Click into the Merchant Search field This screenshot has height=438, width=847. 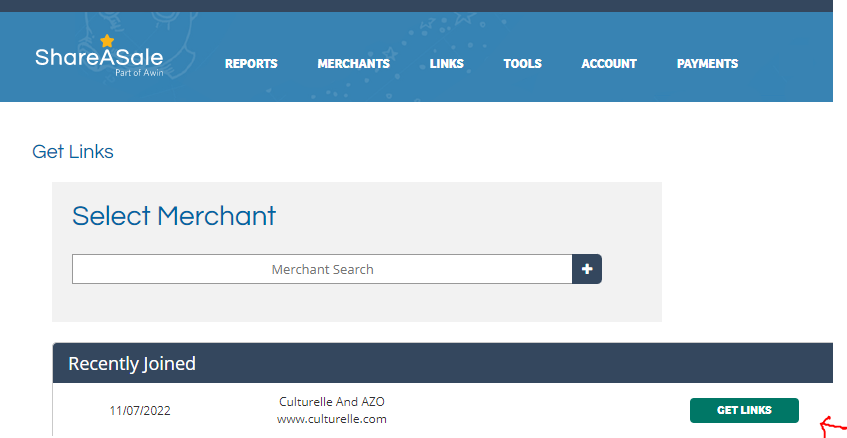point(322,269)
